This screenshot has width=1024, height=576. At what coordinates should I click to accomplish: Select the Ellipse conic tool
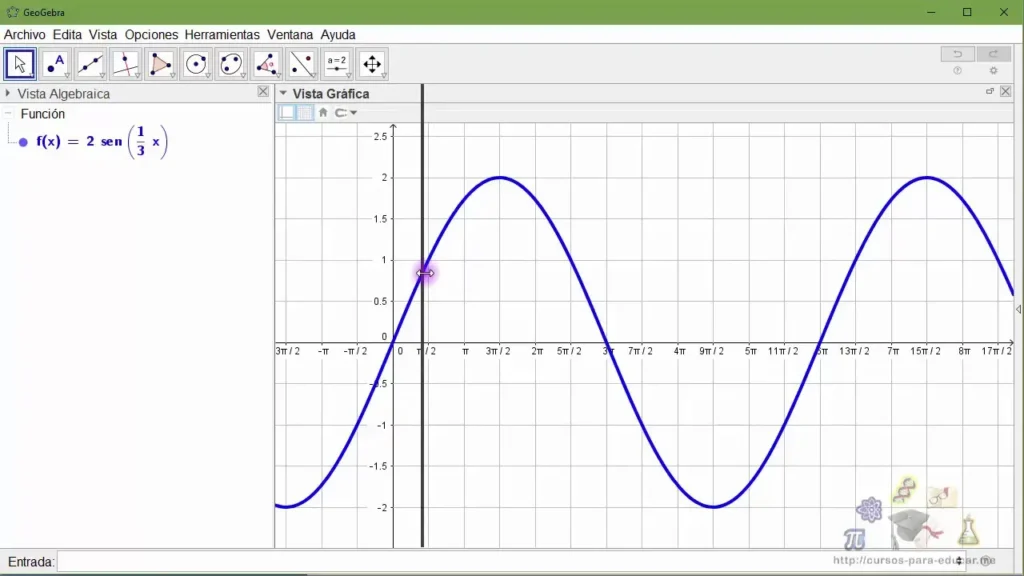click(231, 64)
